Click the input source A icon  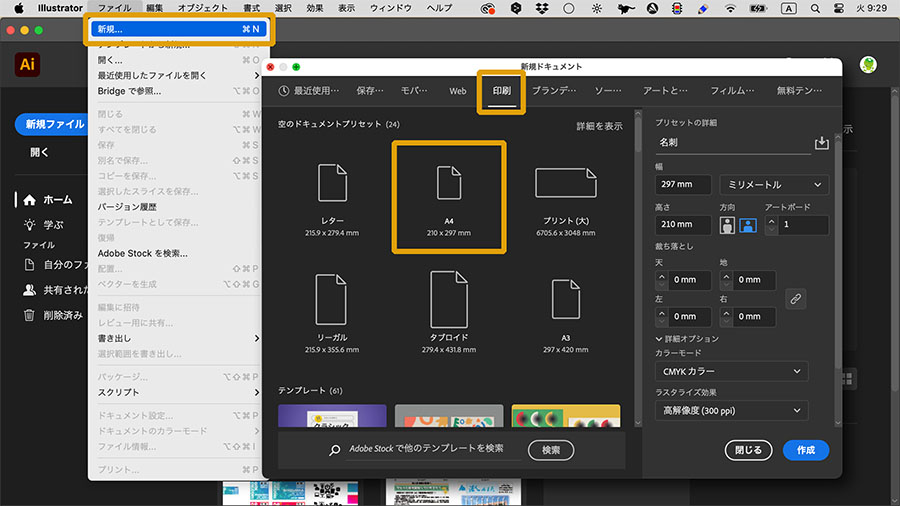click(789, 8)
